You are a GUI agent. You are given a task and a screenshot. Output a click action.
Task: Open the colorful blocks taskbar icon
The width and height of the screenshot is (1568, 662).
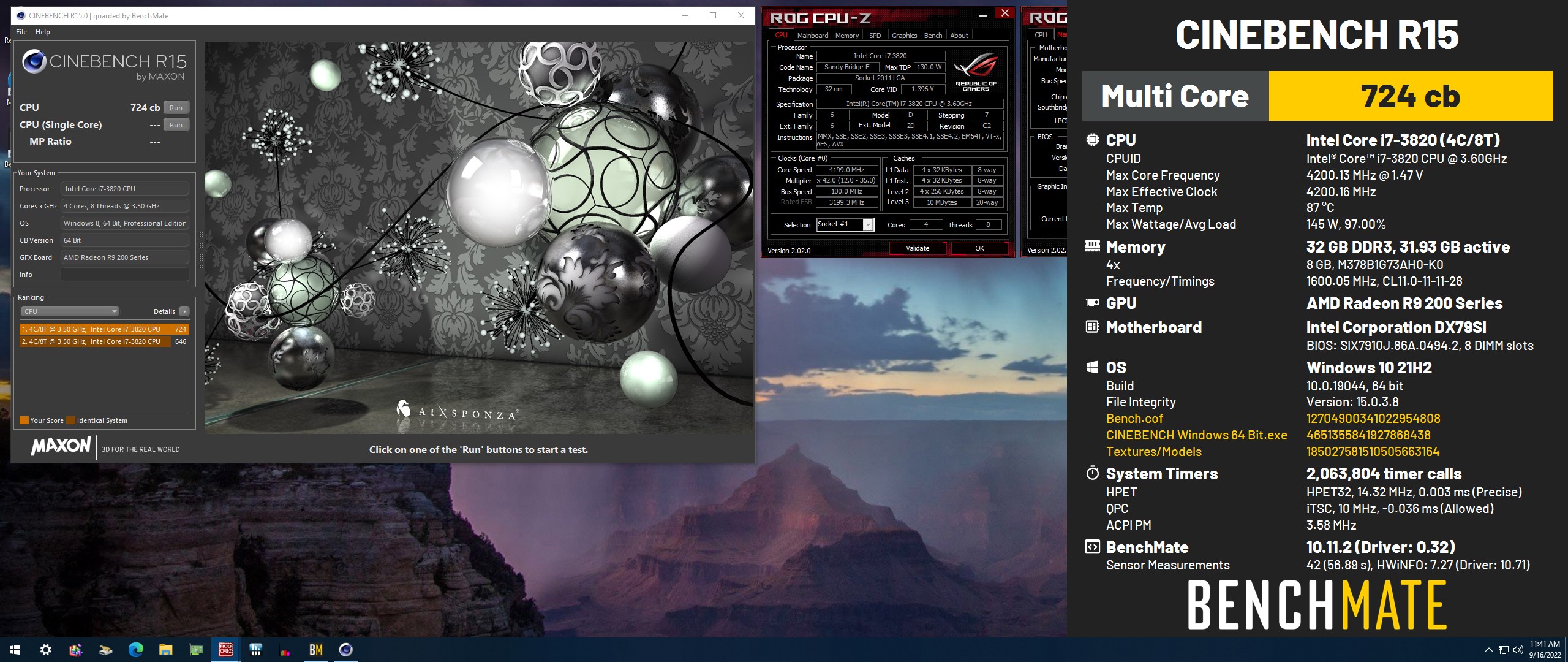click(75, 650)
